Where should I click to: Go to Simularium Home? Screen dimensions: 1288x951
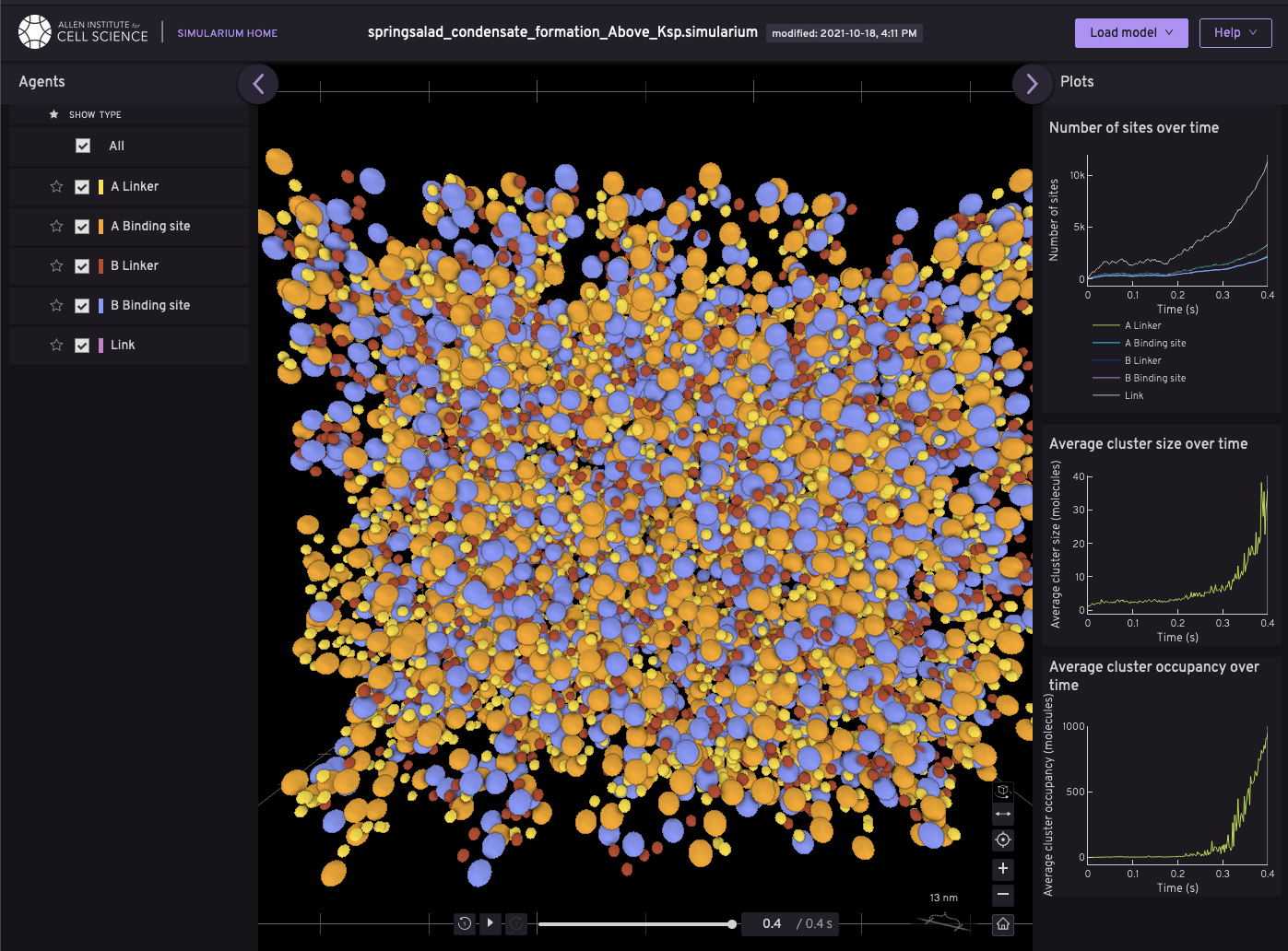click(x=227, y=32)
